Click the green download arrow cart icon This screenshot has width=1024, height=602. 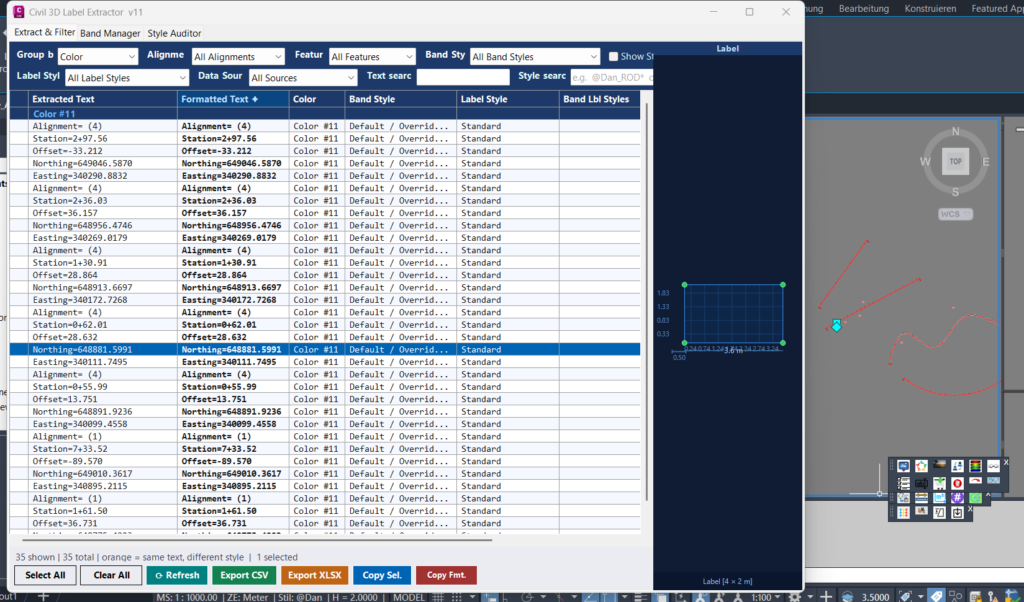[939, 483]
